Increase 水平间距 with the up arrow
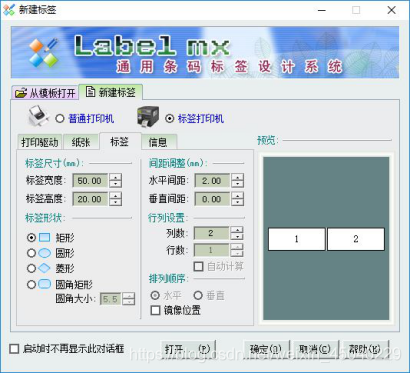Screen dimensions: 411x373 click(x=238, y=177)
